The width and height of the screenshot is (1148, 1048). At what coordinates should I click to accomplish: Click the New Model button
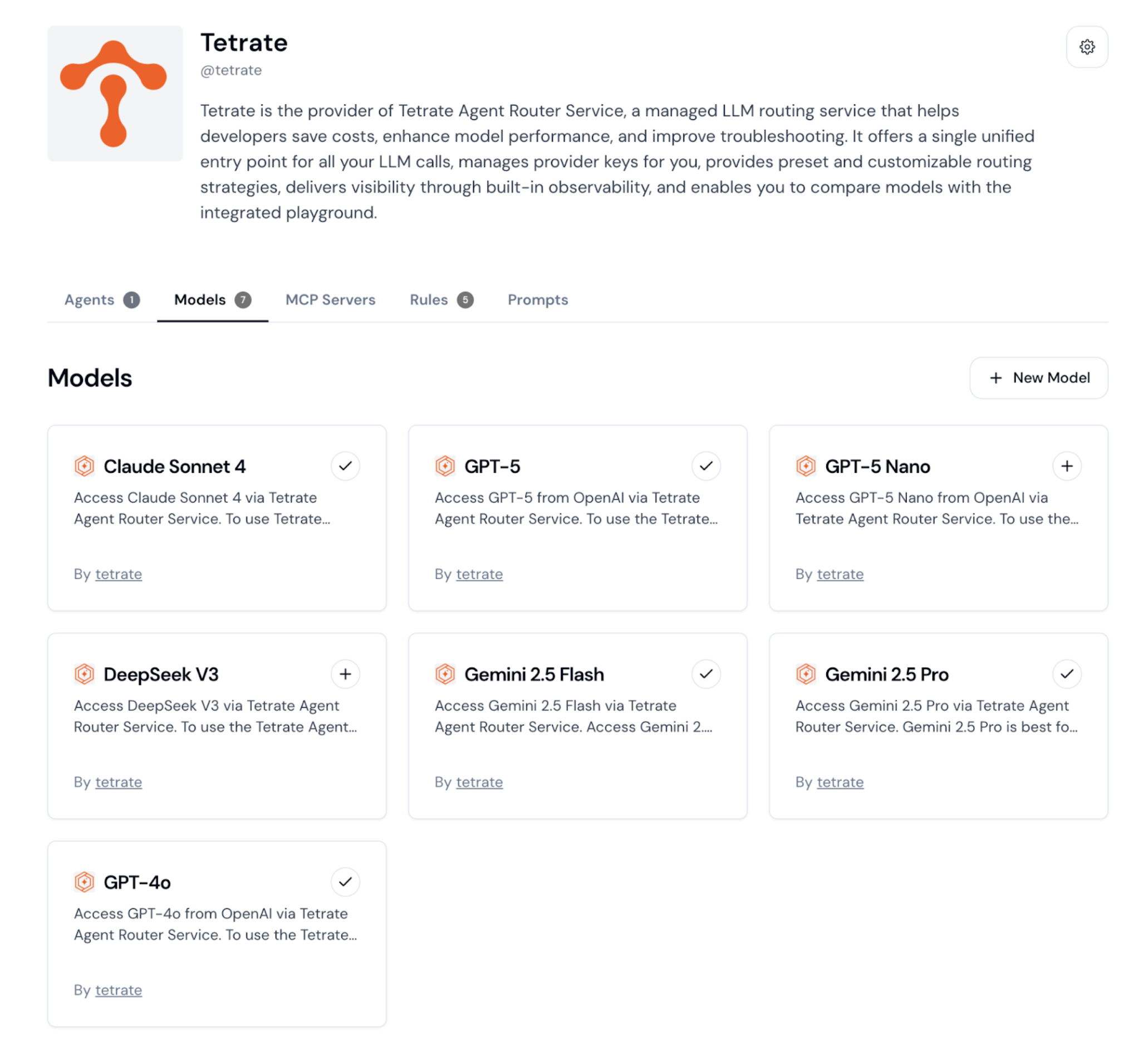click(x=1038, y=378)
